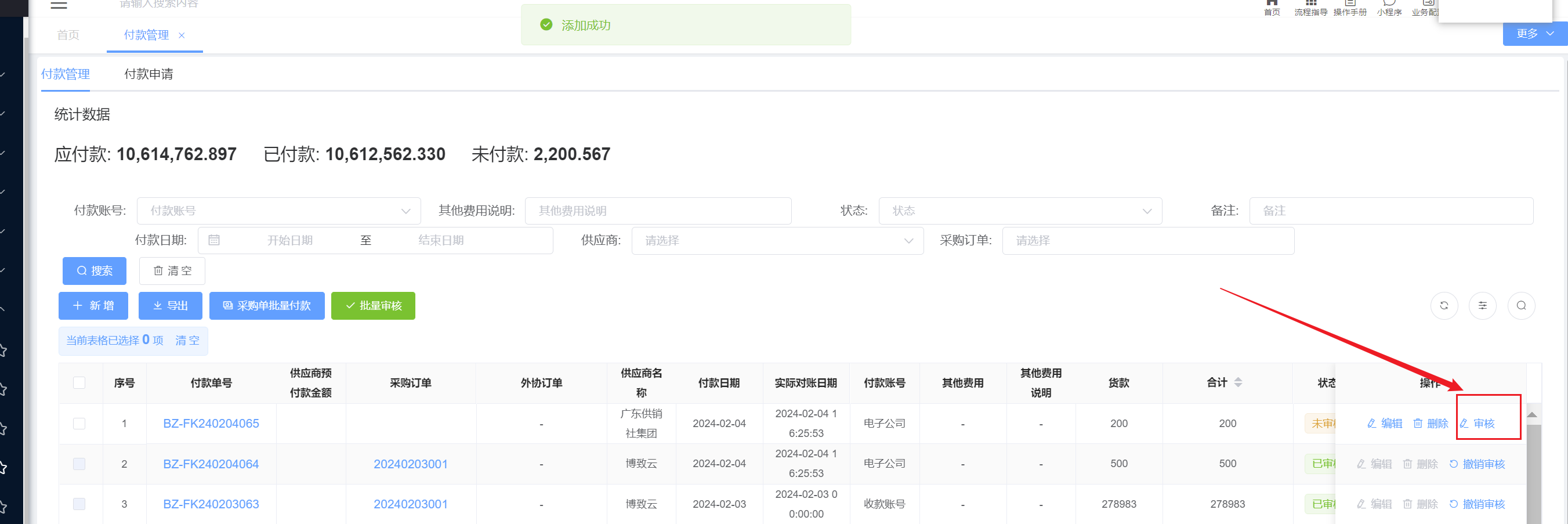Toggle the hamburger menu icon
Image resolution: width=1568 pixels, height=524 pixels.
59,5
